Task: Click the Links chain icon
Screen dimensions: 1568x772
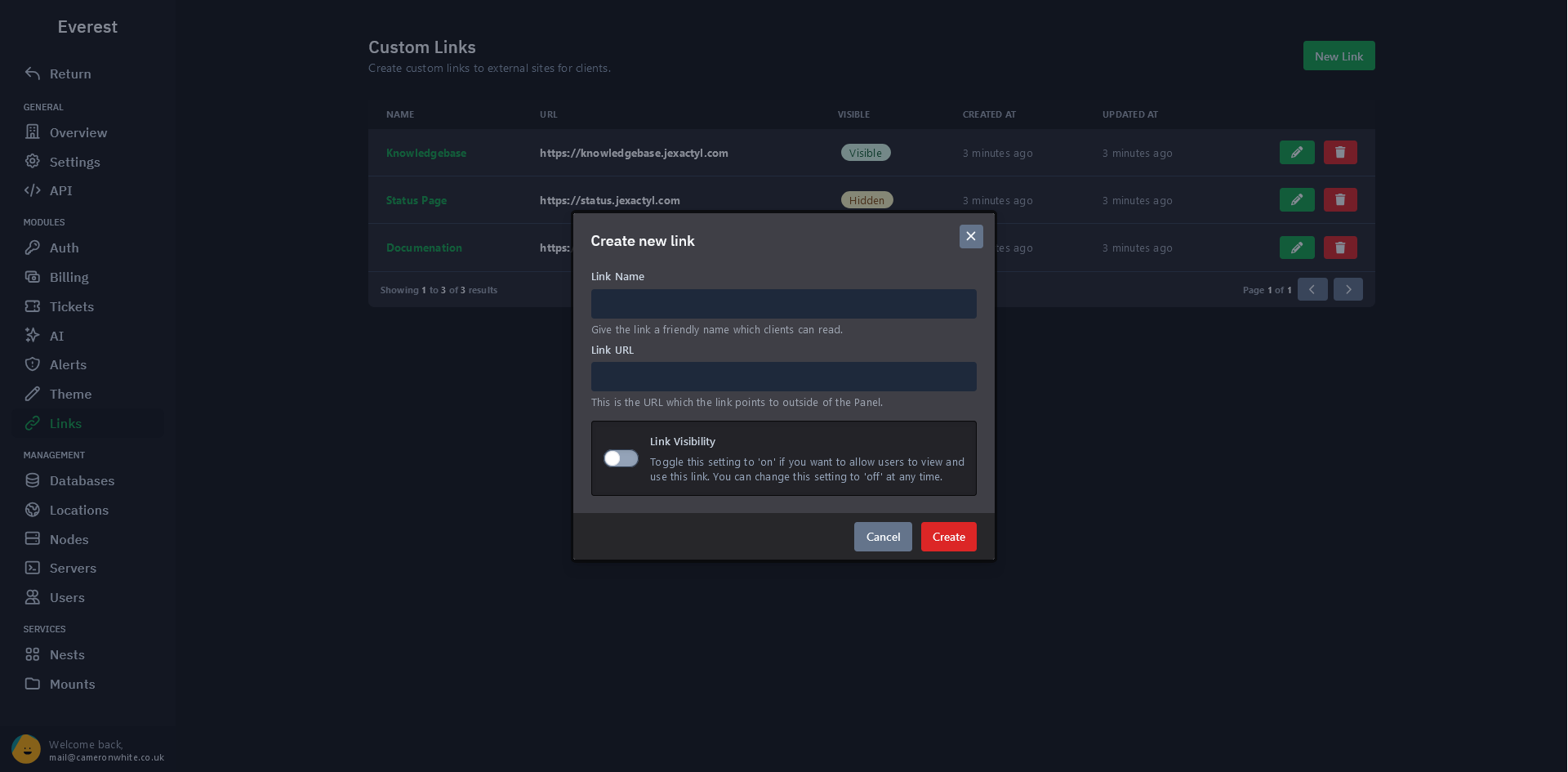Action: click(x=33, y=423)
